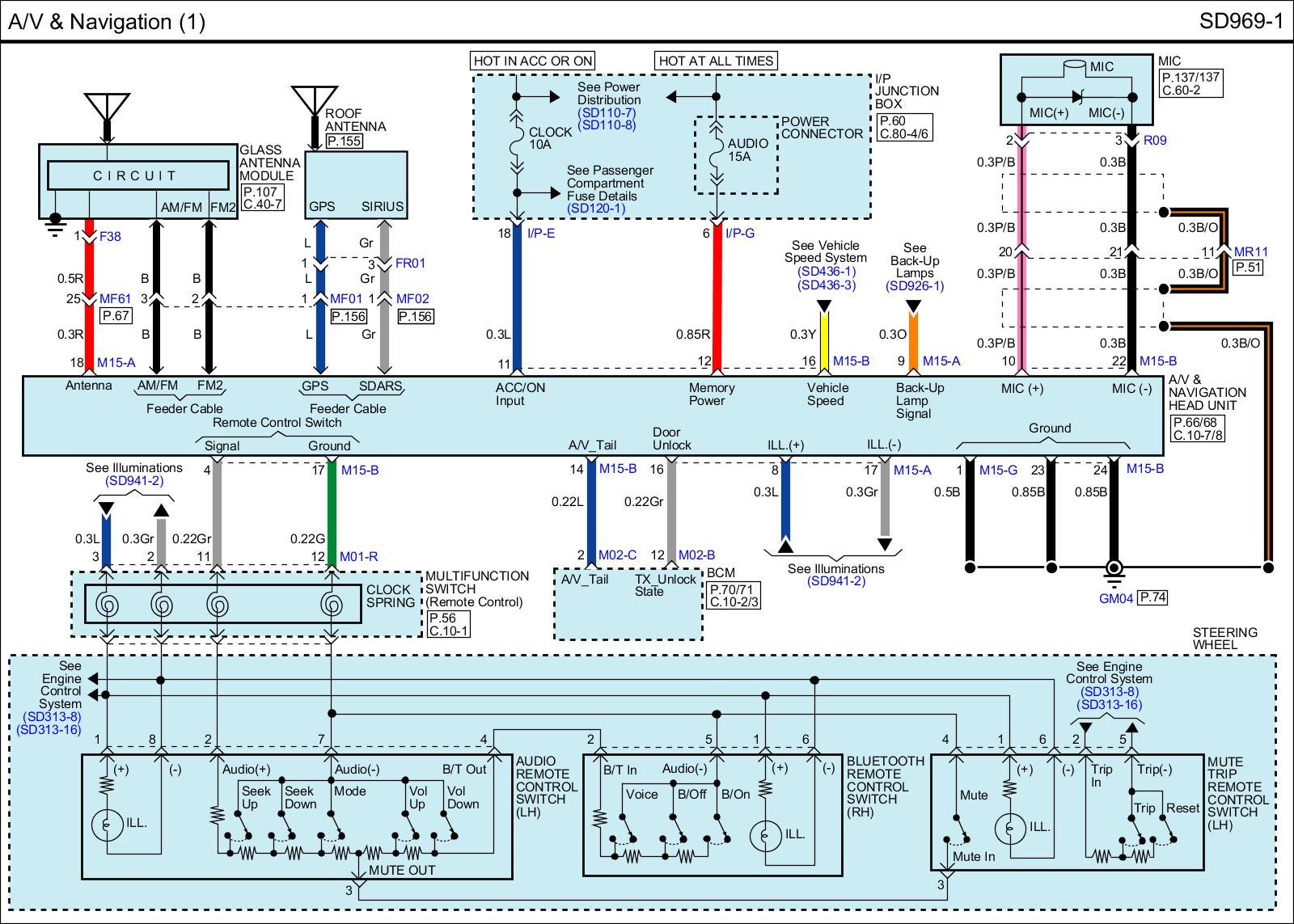Click the P.74 page box beside GM04
1294x924 pixels.
pos(1152,597)
